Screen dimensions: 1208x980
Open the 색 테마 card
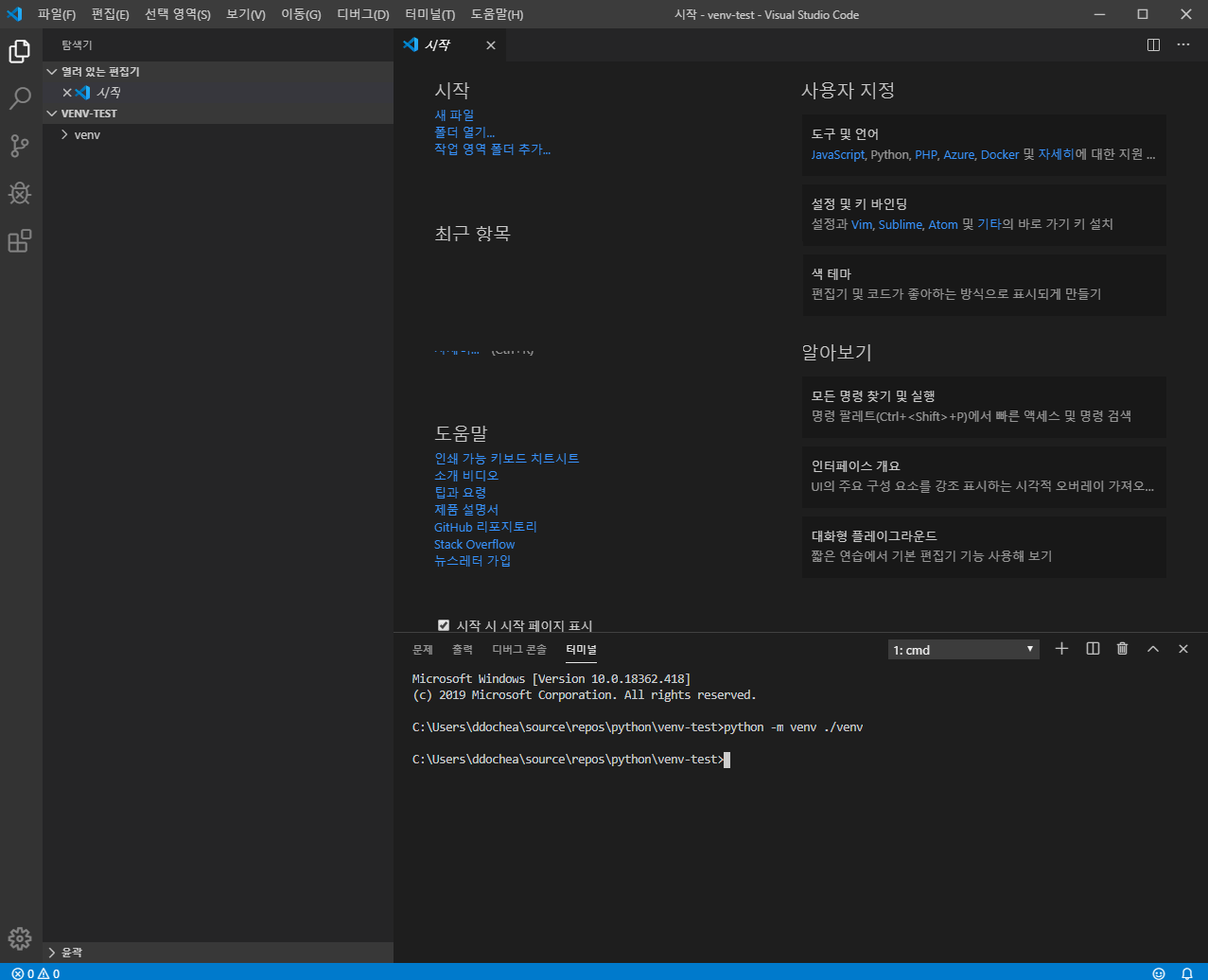coord(984,284)
